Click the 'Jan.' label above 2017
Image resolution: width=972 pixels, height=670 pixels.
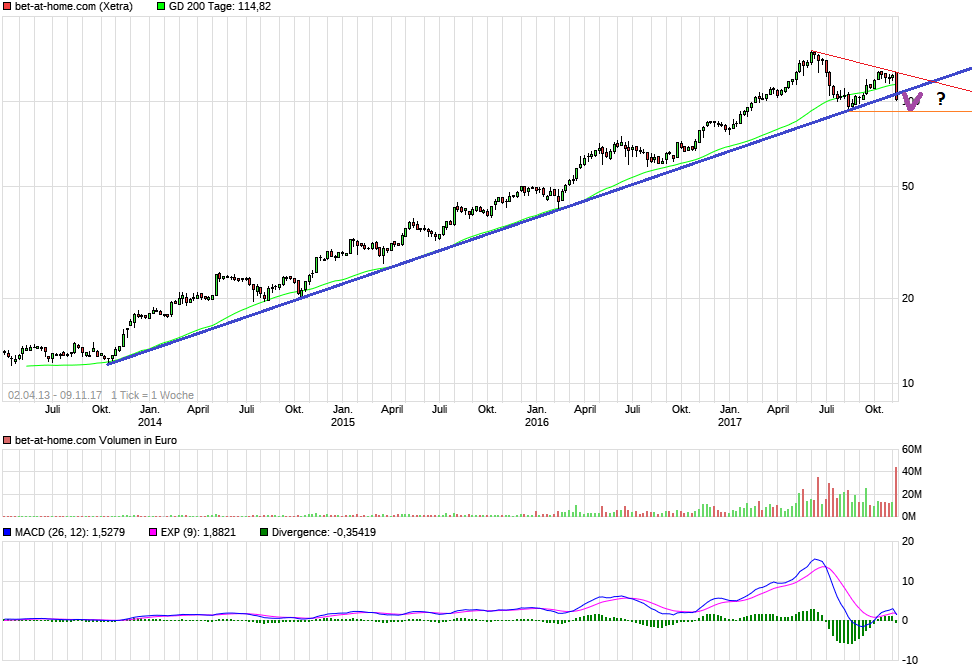730,409
